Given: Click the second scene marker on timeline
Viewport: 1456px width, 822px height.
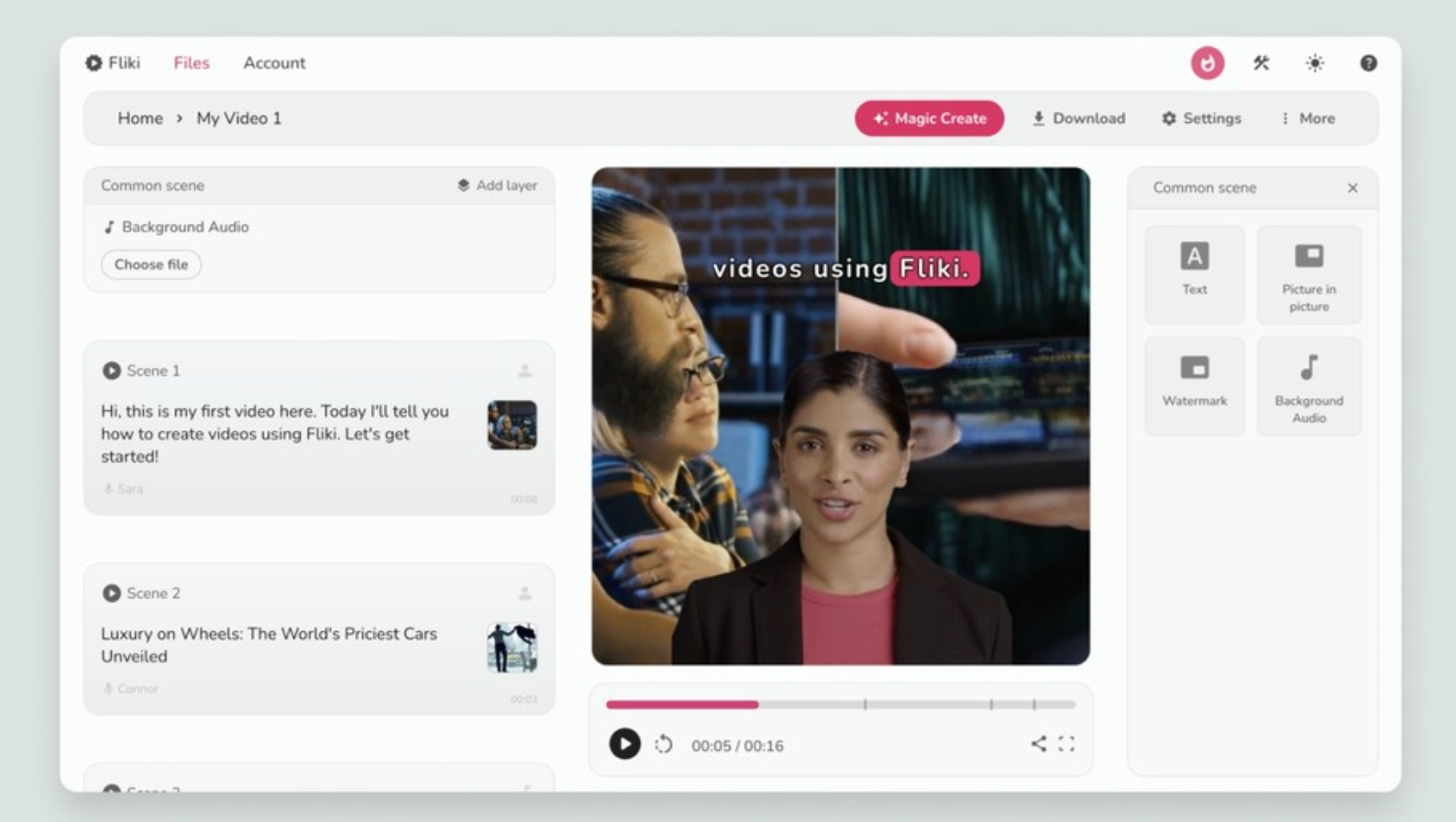Looking at the screenshot, I should (x=991, y=705).
